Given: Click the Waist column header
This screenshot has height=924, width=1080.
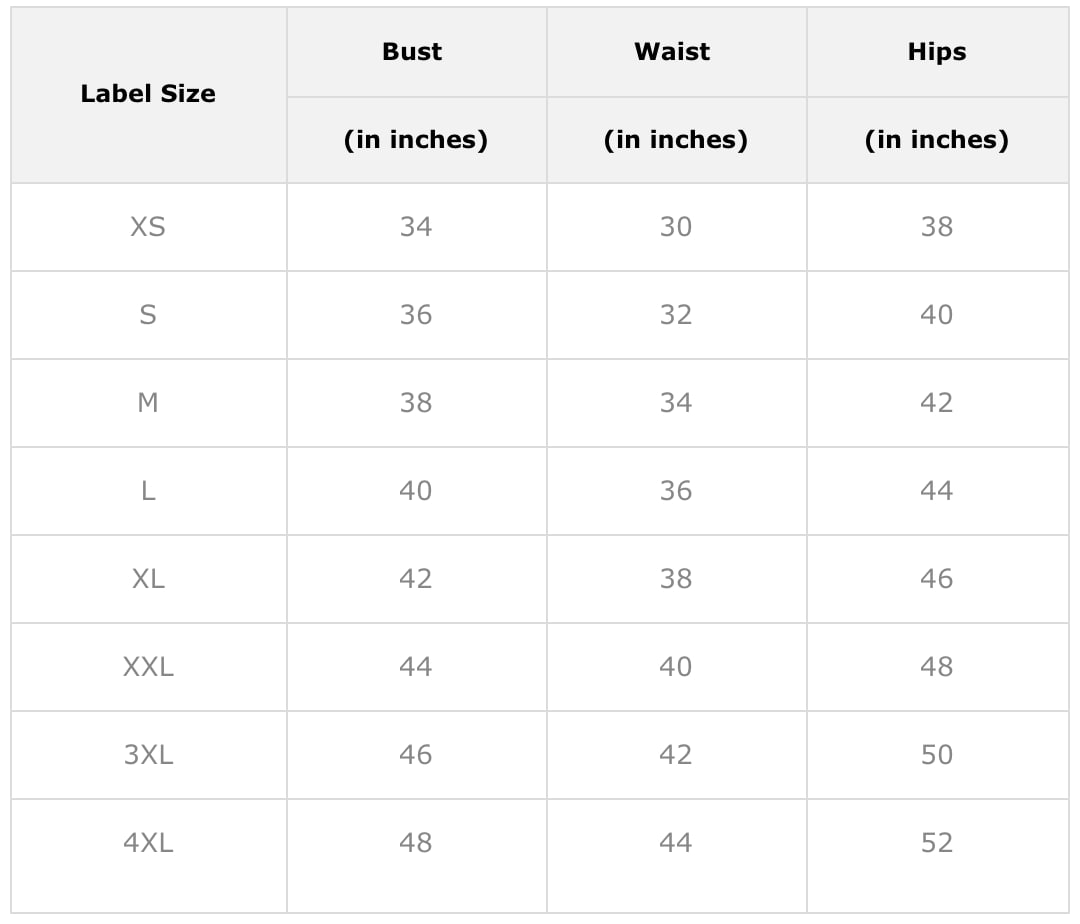Looking at the screenshot, I should (x=672, y=52).
